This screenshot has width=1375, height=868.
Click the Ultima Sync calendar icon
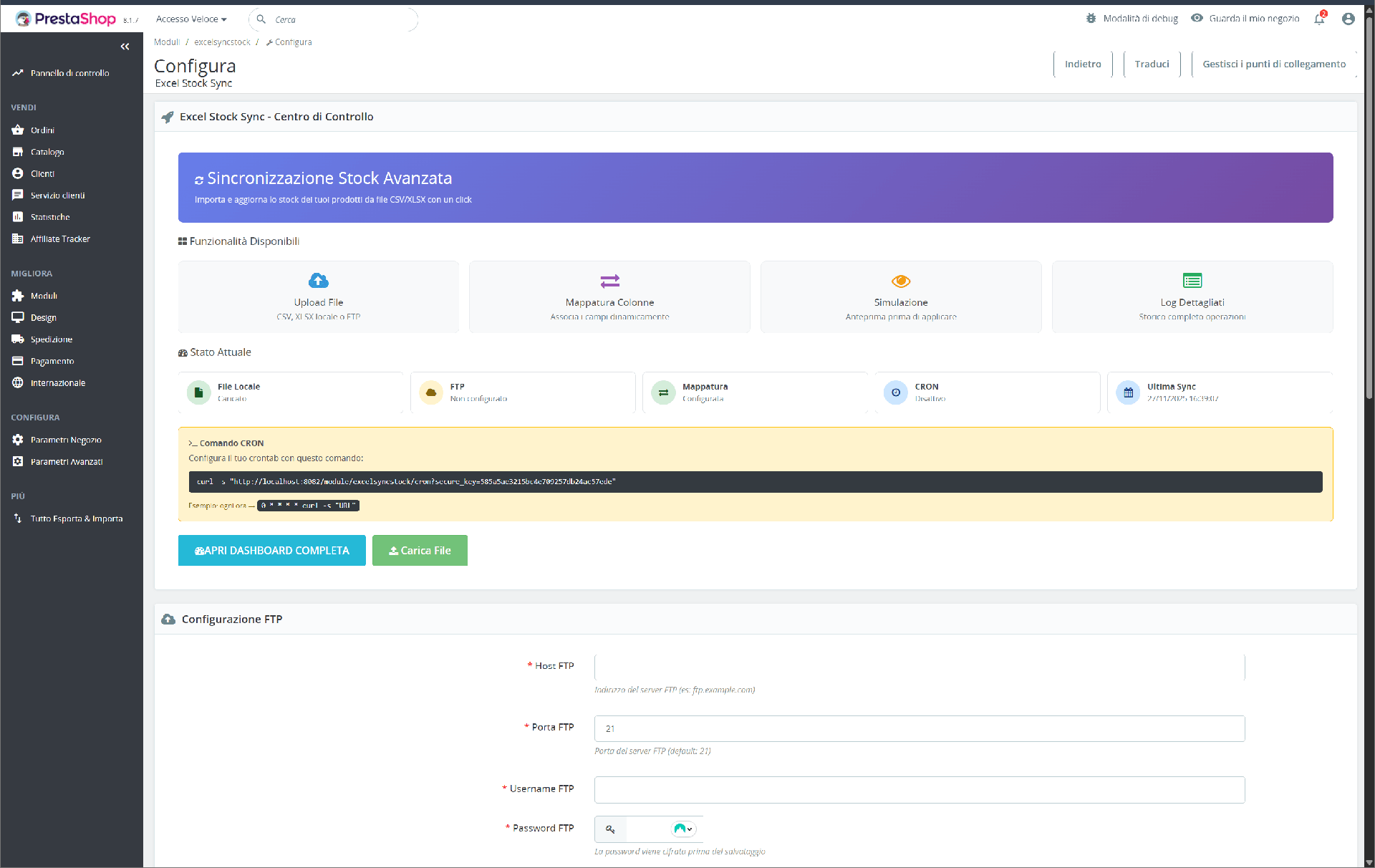[x=1128, y=392]
